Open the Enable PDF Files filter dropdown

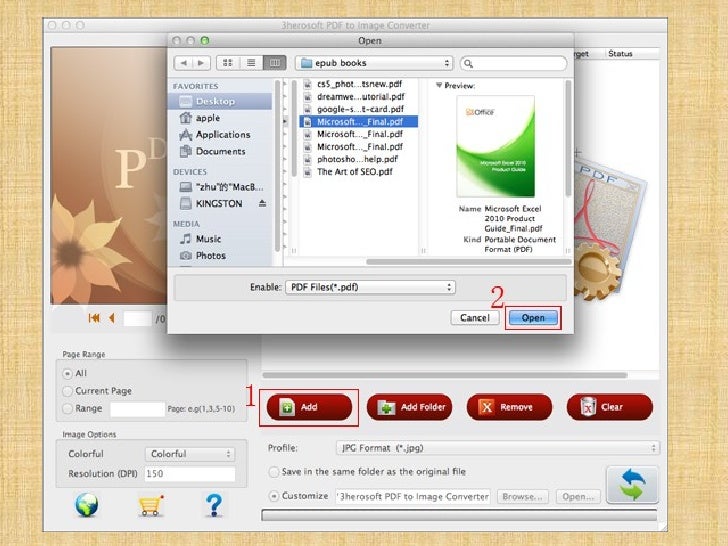point(370,287)
